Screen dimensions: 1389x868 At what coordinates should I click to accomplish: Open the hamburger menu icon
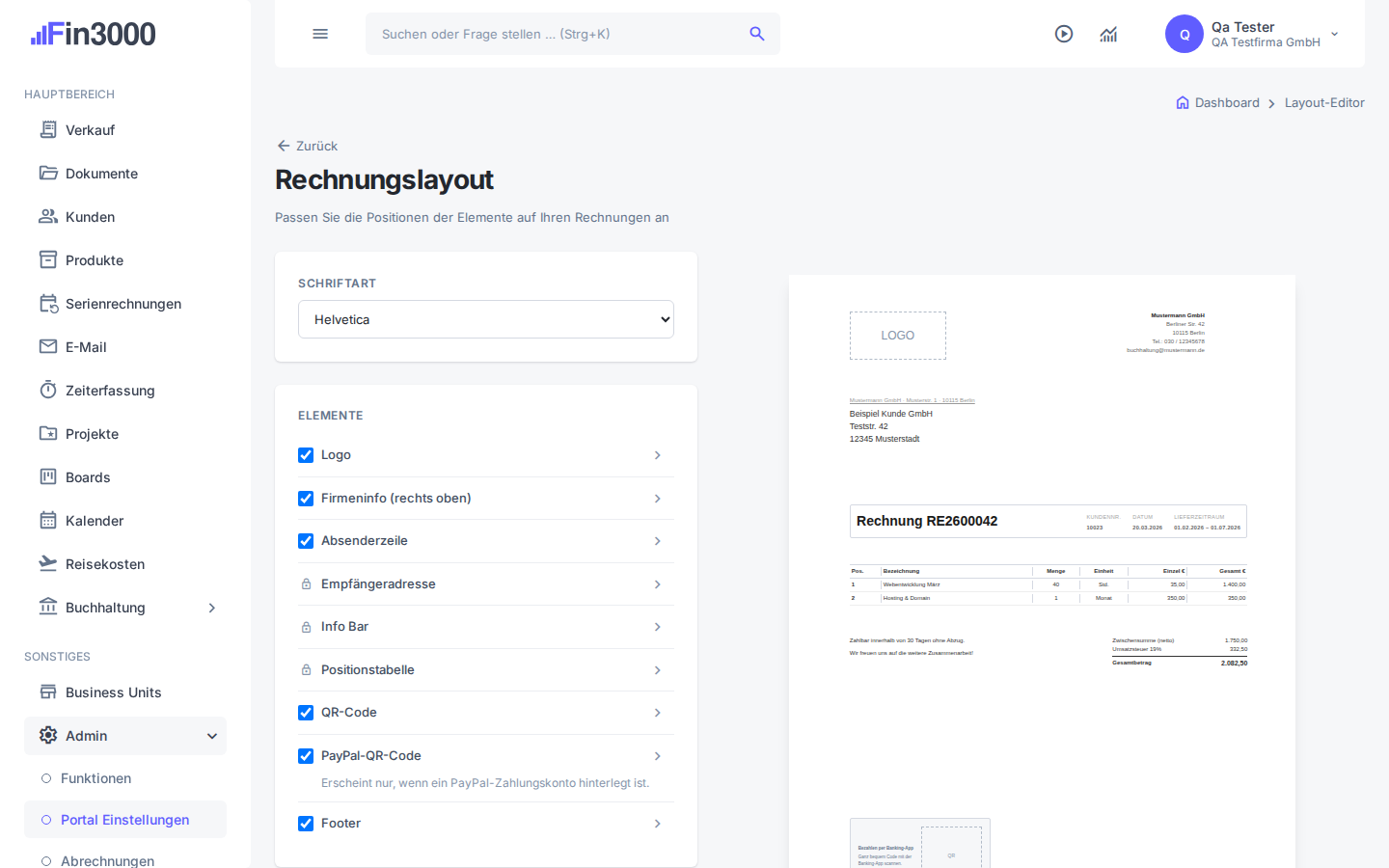pos(320,34)
